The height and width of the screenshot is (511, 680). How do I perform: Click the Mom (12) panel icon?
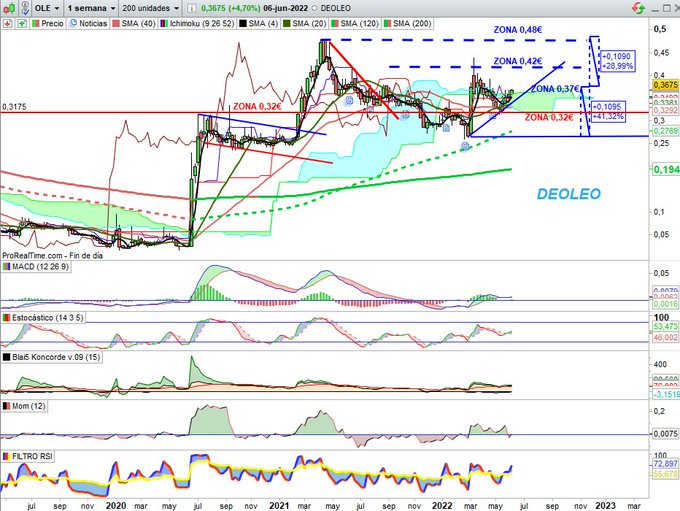7,406
